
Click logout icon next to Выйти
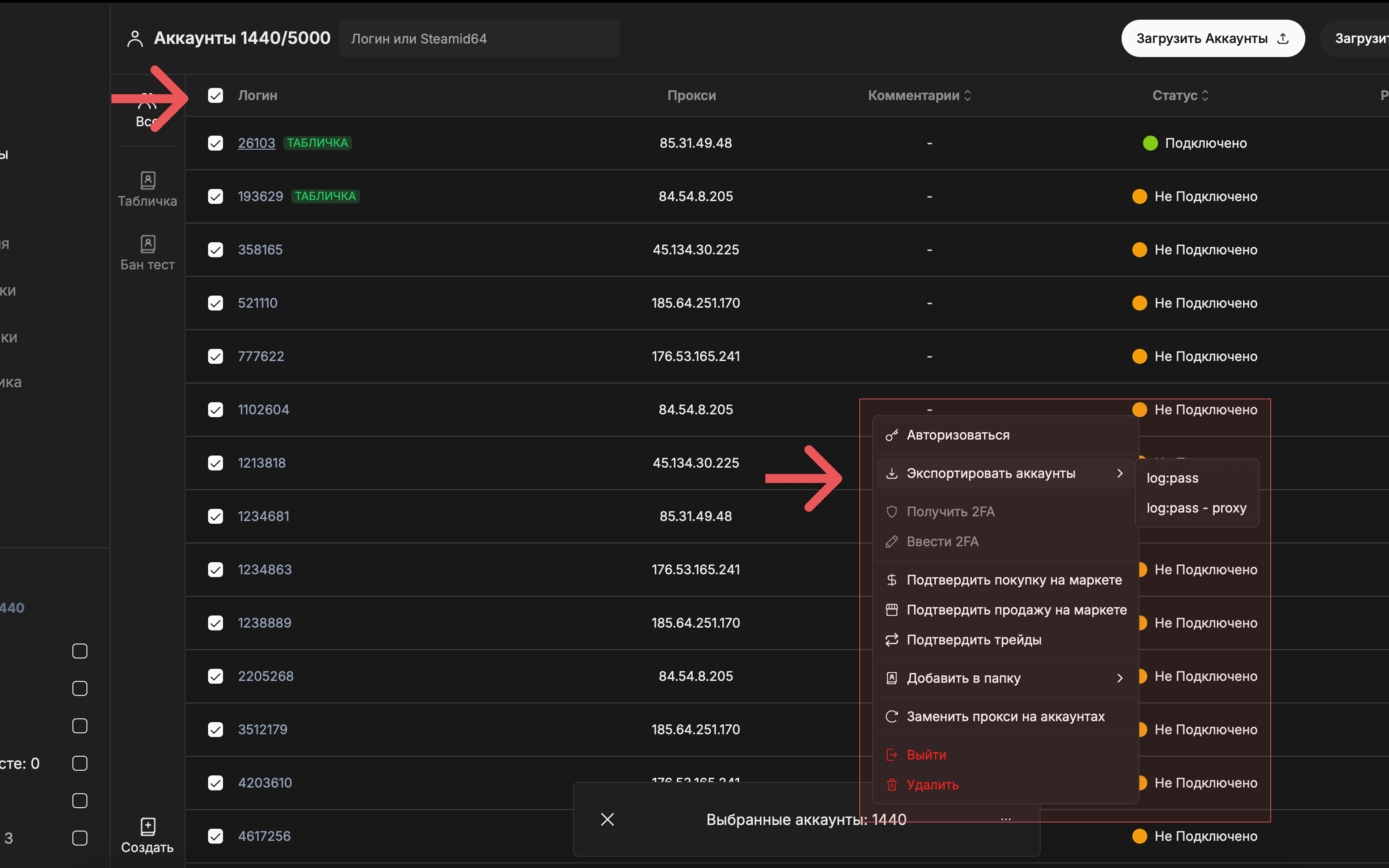(x=891, y=754)
